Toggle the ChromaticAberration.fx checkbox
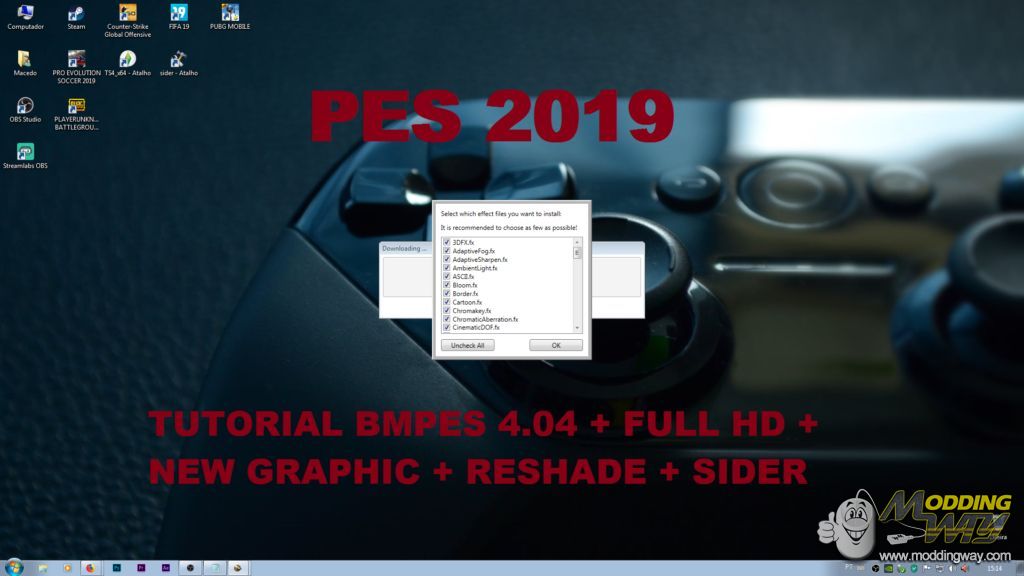This screenshot has width=1024, height=576. 447,319
